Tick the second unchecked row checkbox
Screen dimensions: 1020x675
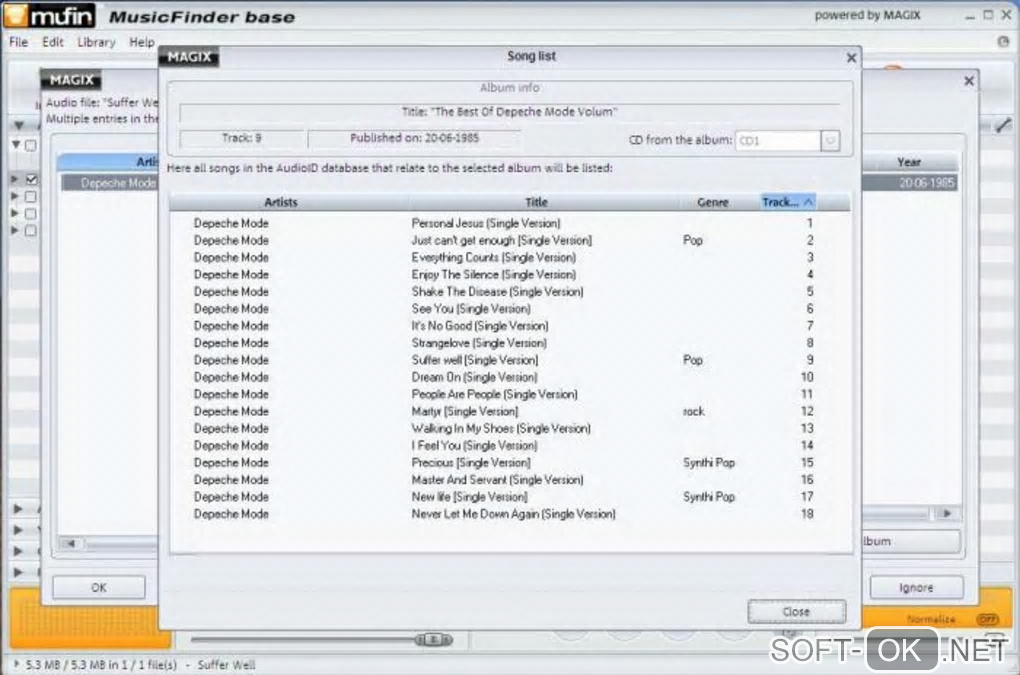coord(31,196)
